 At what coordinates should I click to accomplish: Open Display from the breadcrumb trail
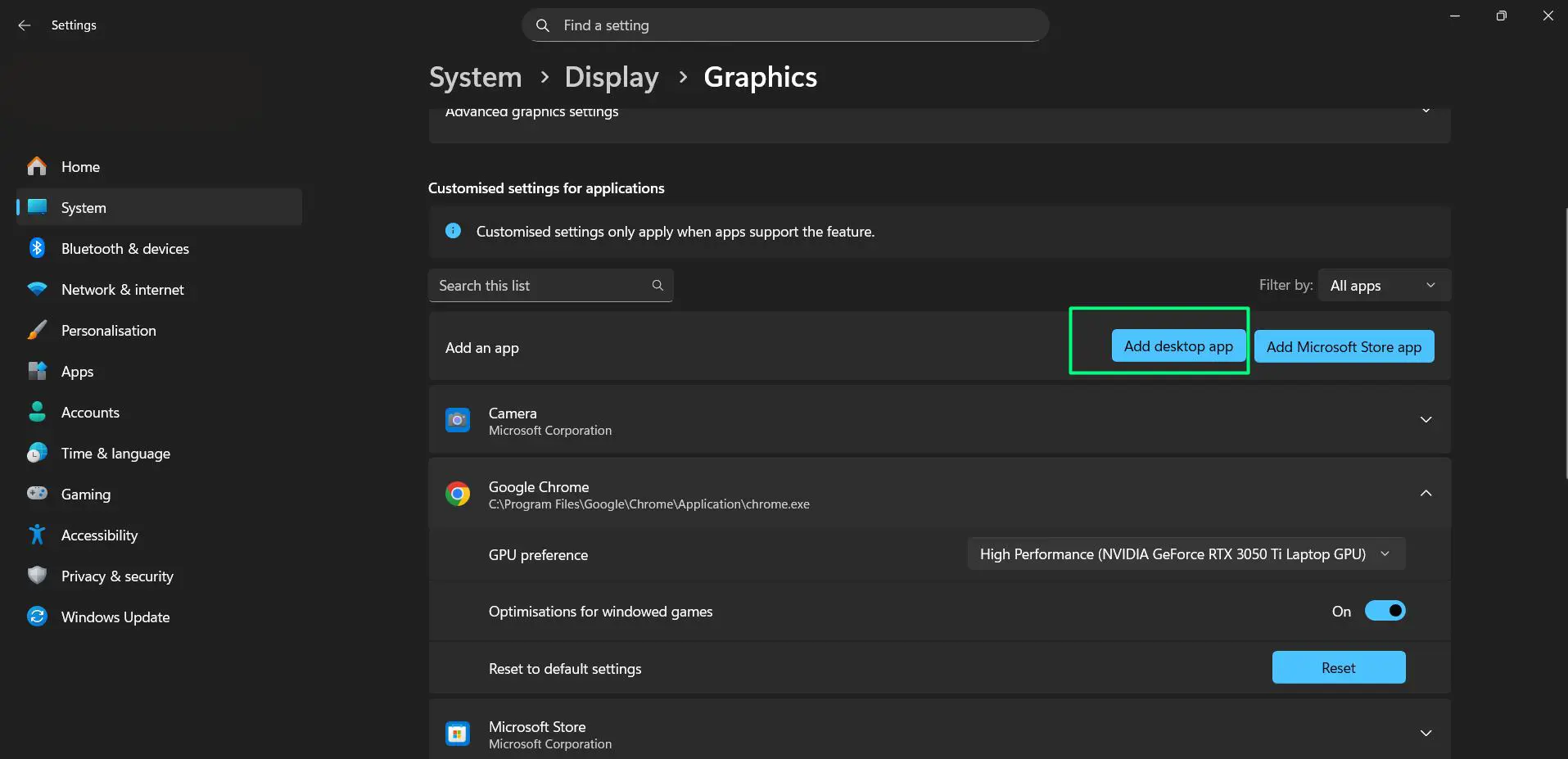point(611,76)
